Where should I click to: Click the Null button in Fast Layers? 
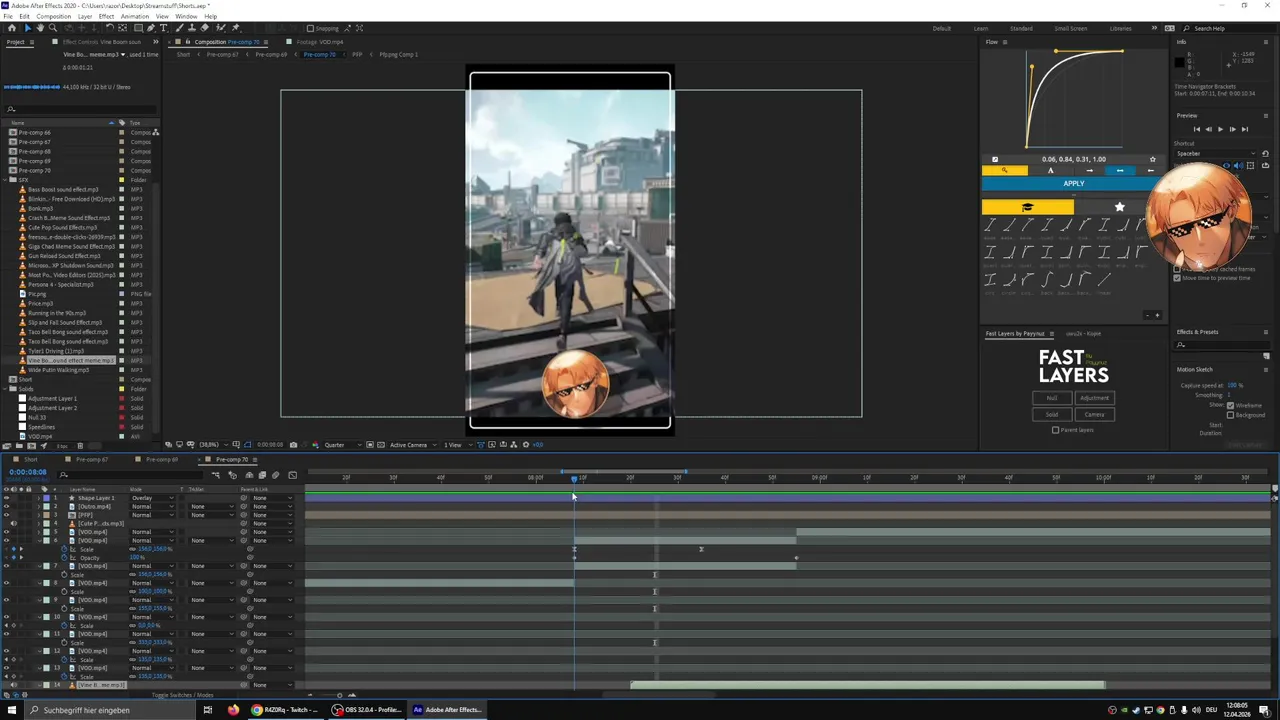click(1052, 398)
